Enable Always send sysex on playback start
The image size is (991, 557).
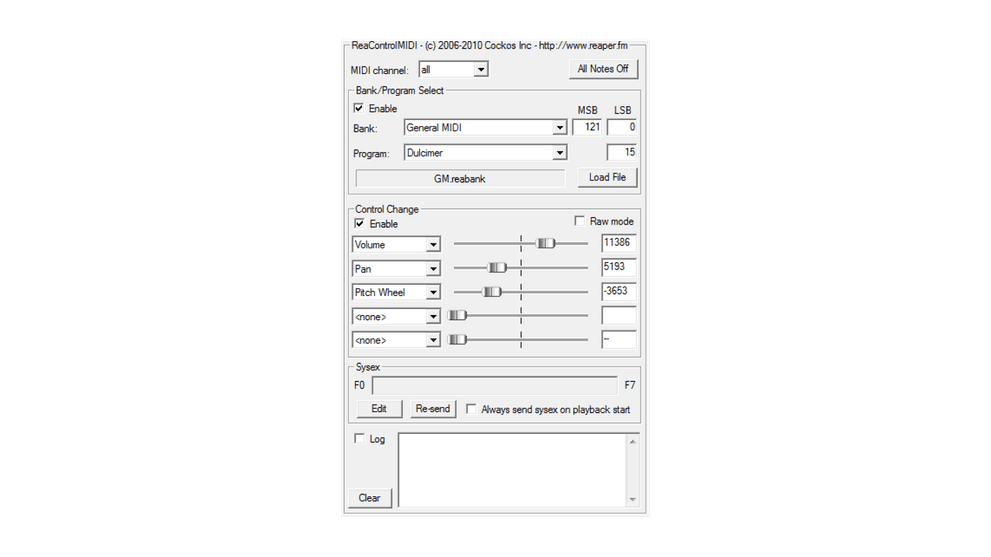pos(471,409)
